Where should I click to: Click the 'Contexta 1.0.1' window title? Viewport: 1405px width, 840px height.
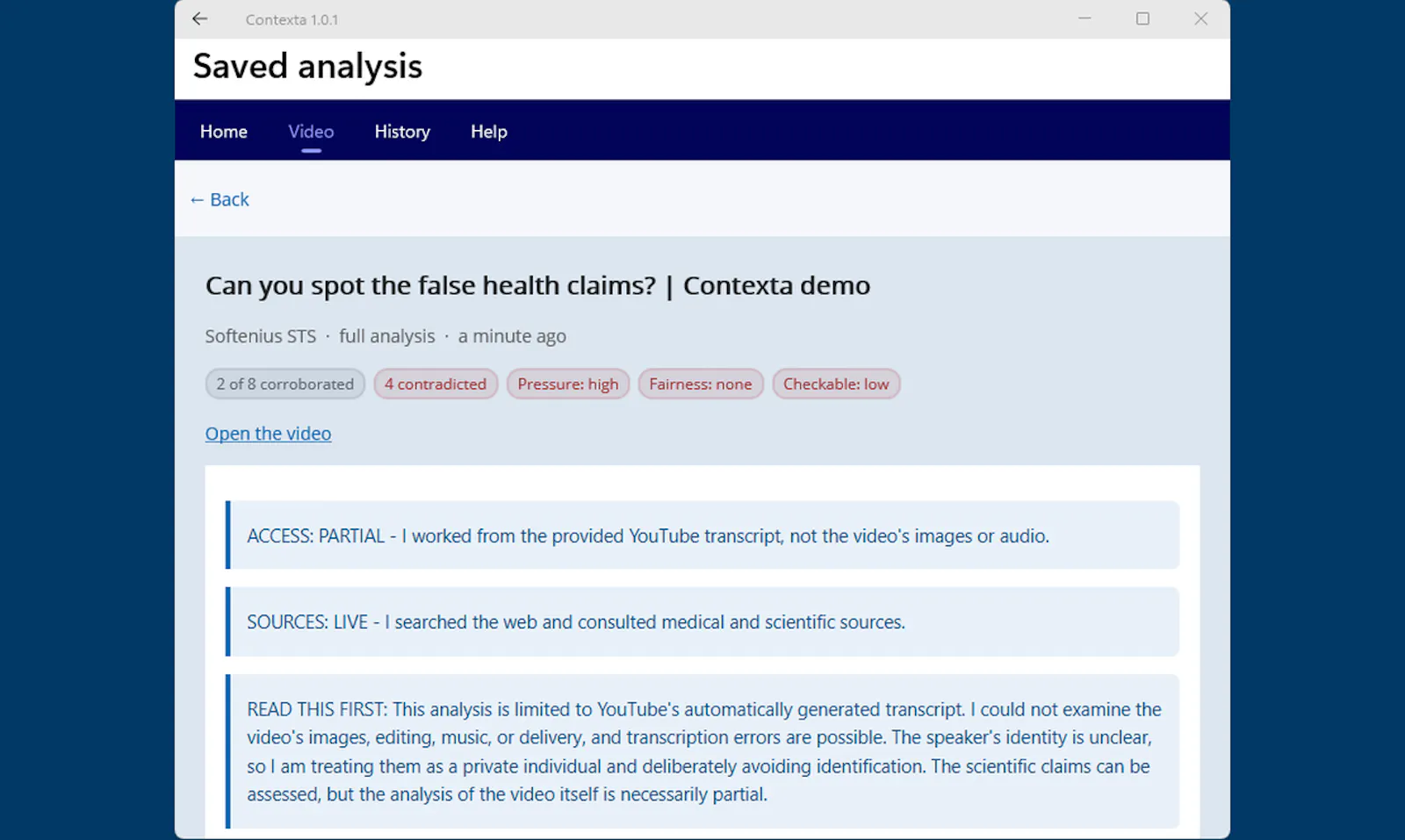(x=292, y=19)
